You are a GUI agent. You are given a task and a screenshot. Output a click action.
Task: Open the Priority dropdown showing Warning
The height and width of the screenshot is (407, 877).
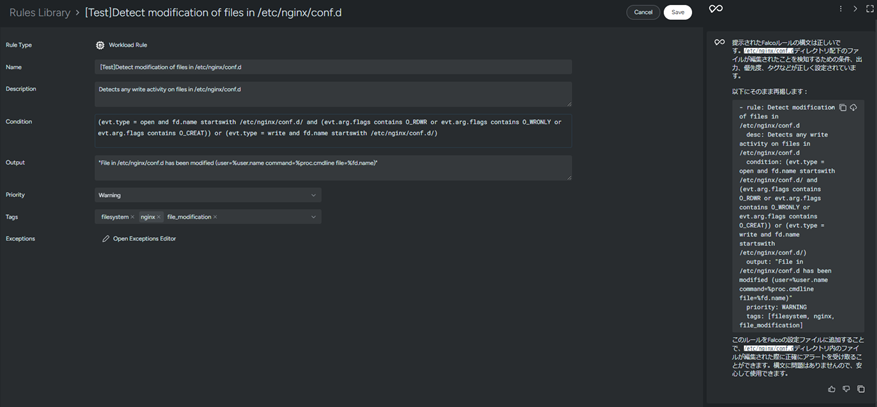(x=207, y=195)
